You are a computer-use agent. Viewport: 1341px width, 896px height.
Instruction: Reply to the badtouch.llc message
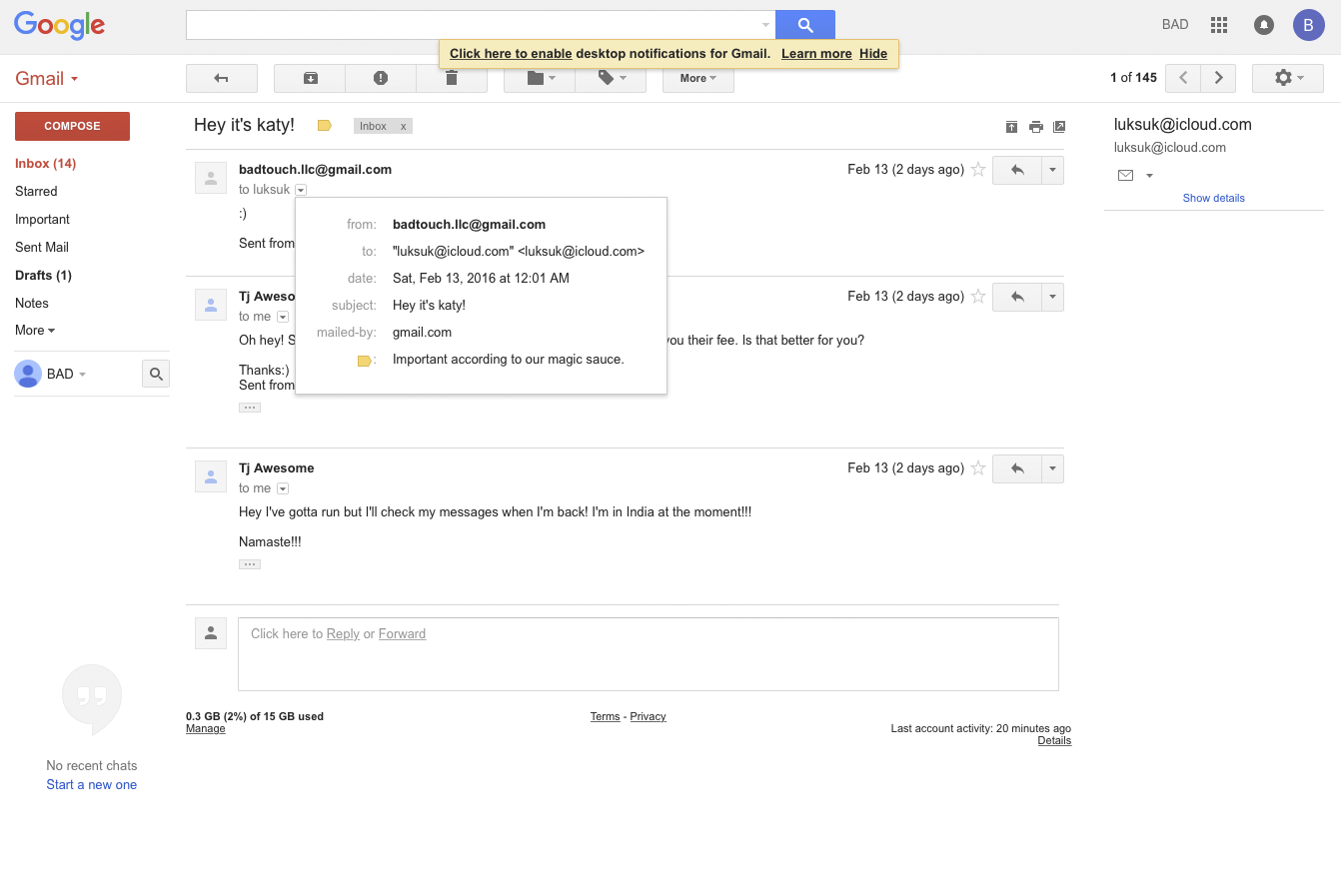point(1017,170)
